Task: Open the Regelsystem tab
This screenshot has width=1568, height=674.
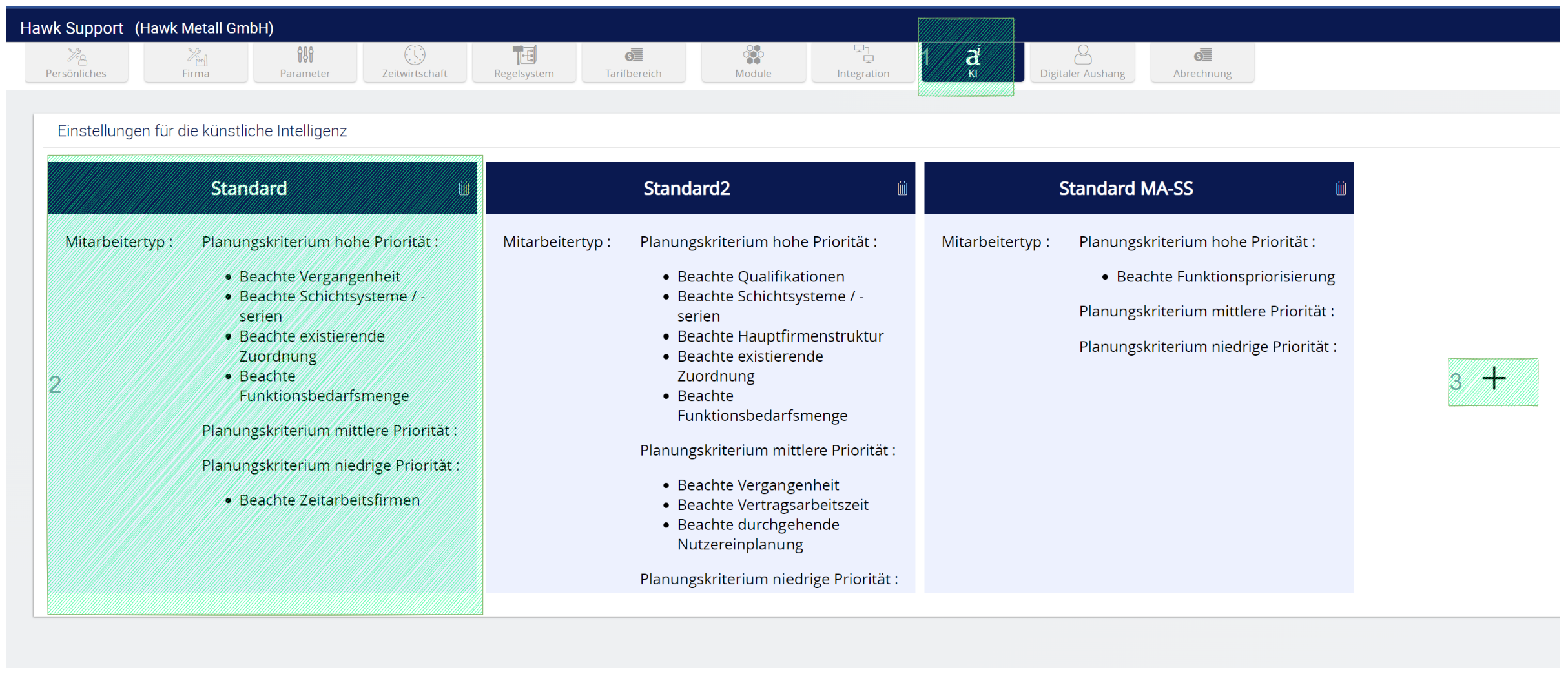Action: pos(524,63)
